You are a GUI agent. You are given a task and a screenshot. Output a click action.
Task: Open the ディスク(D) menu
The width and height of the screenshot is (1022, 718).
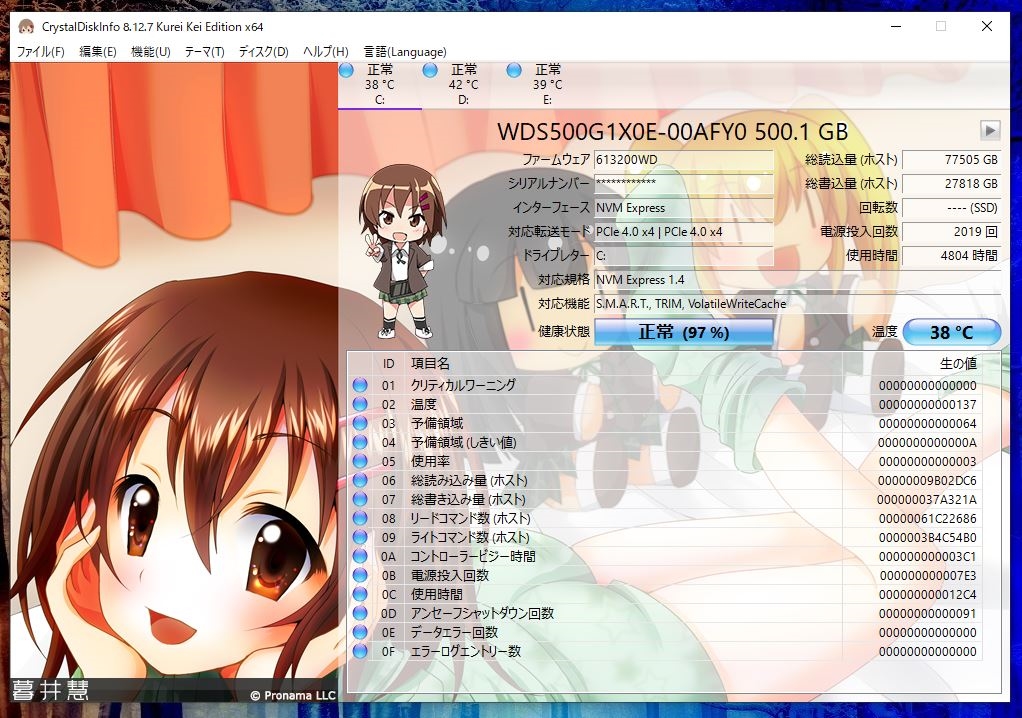263,51
